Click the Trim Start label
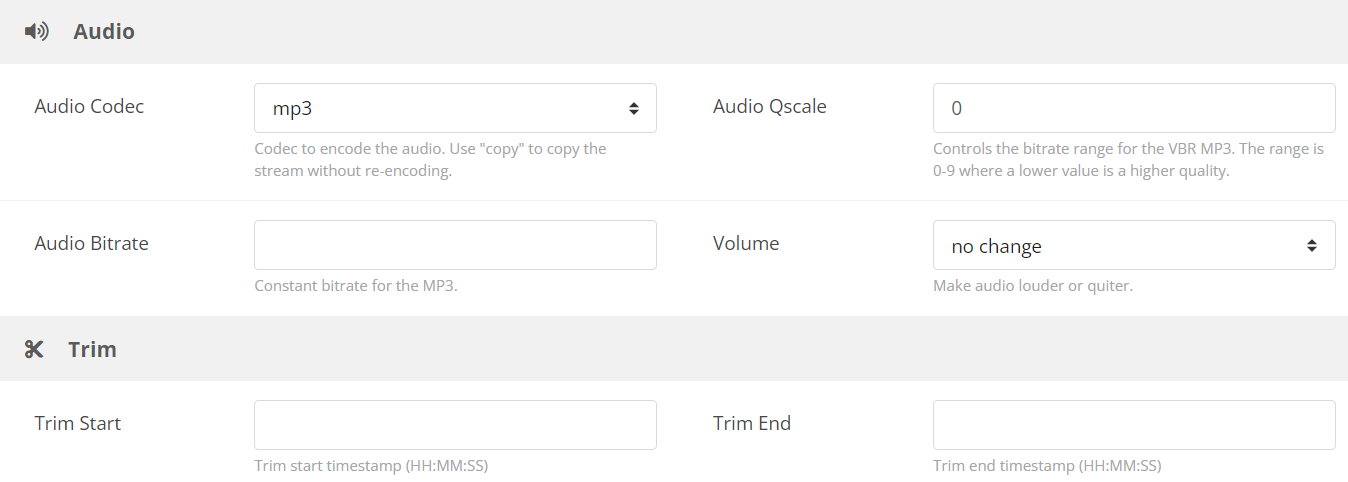Screen dimensions: 1348x482 (x=78, y=423)
